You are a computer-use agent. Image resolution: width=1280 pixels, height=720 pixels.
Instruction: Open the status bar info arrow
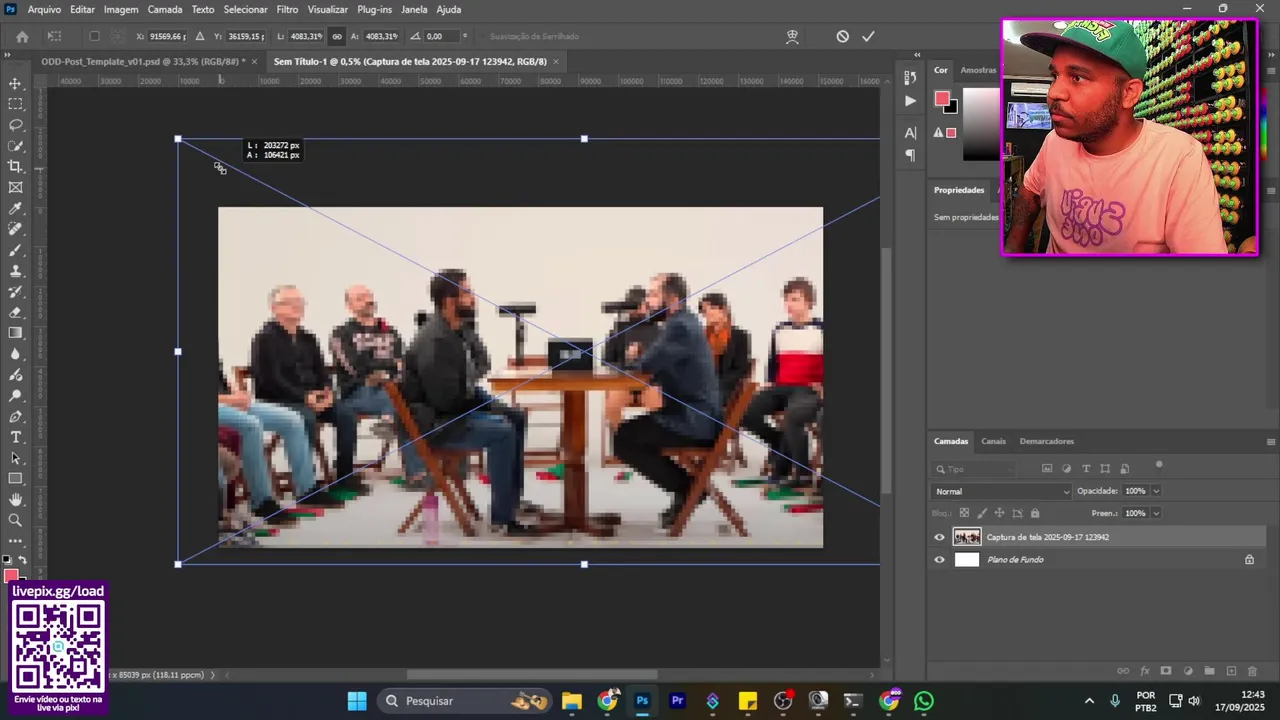click(212, 675)
